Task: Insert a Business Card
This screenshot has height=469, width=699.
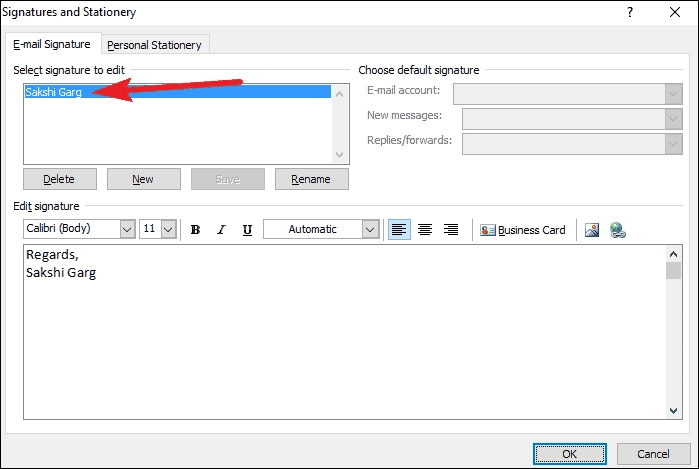Action: [x=523, y=230]
